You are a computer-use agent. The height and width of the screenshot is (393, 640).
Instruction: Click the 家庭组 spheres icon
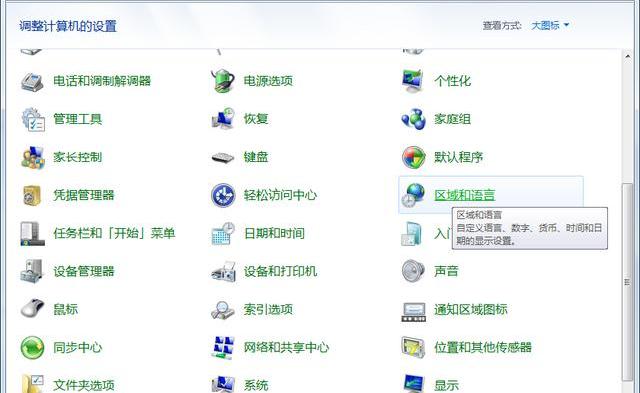tap(413, 119)
